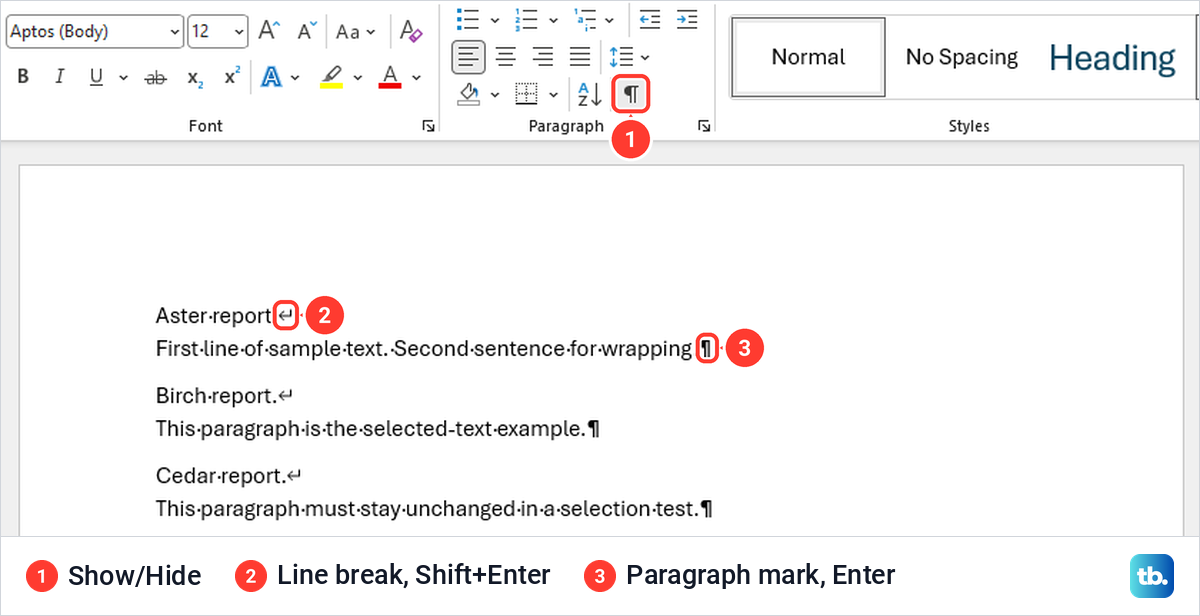1200x616 pixels.
Task: Expand numbering library dropdown arrow
Action: (x=553, y=18)
